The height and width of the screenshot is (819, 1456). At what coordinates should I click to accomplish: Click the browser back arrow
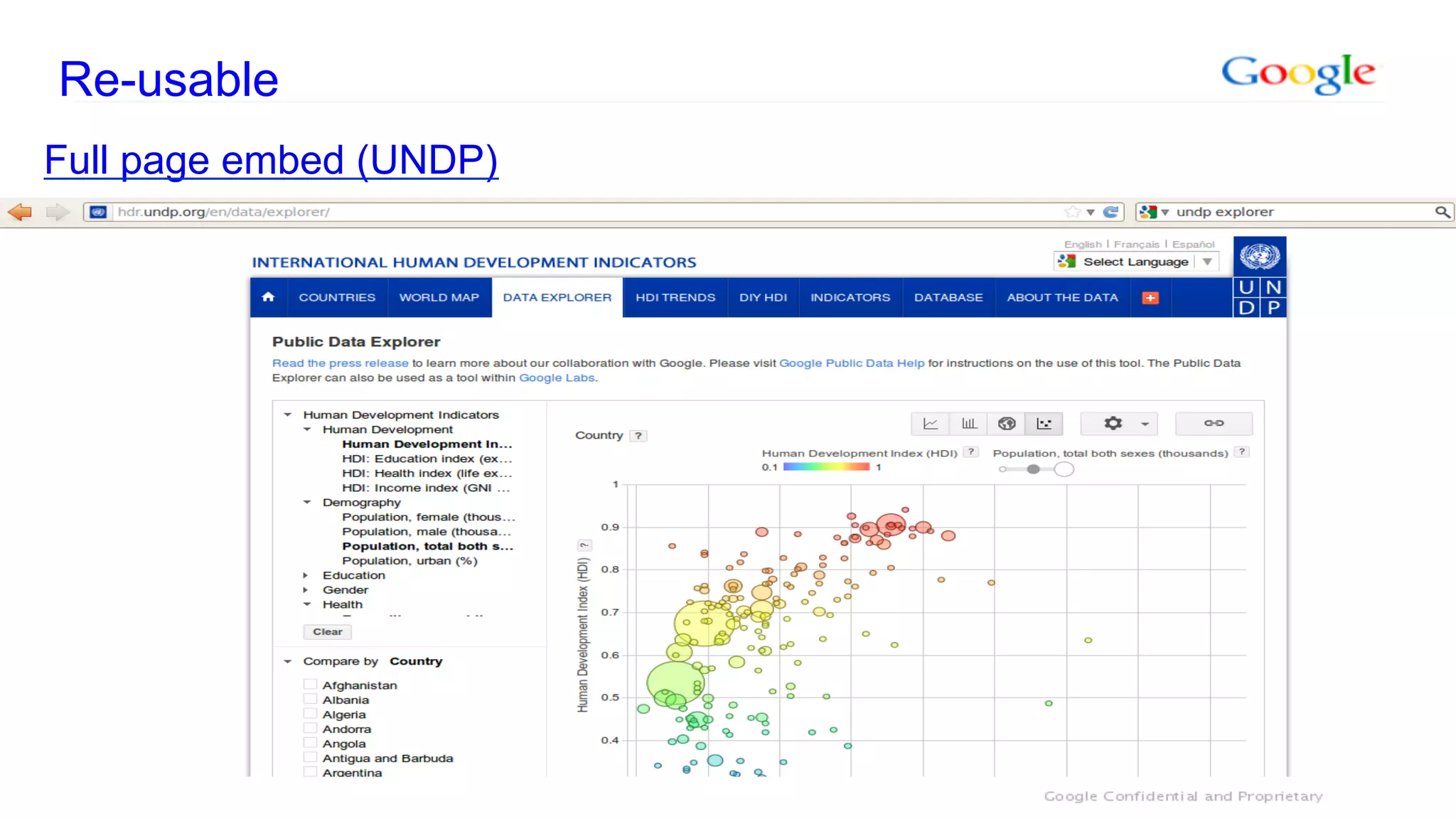pyautogui.click(x=20, y=212)
